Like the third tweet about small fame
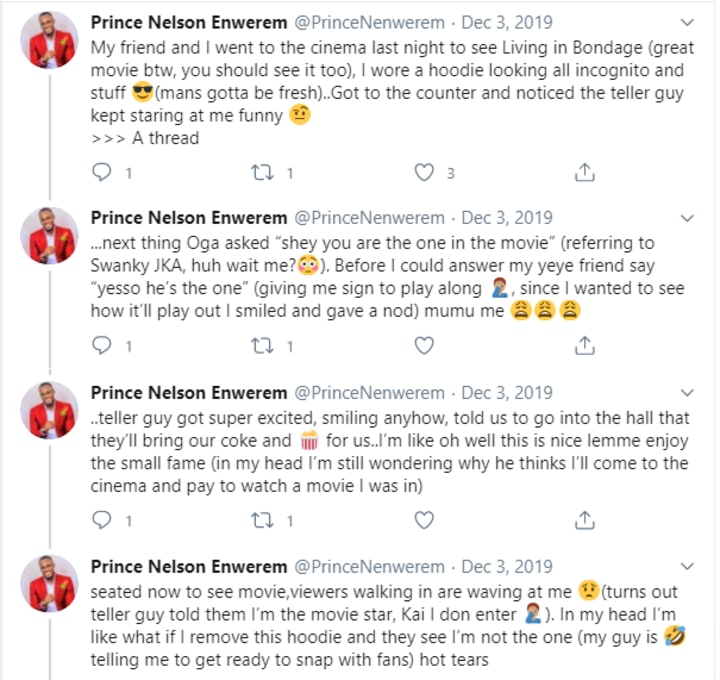The width and height of the screenshot is (720, 680). pyautogui.click(x=424, y=520)
